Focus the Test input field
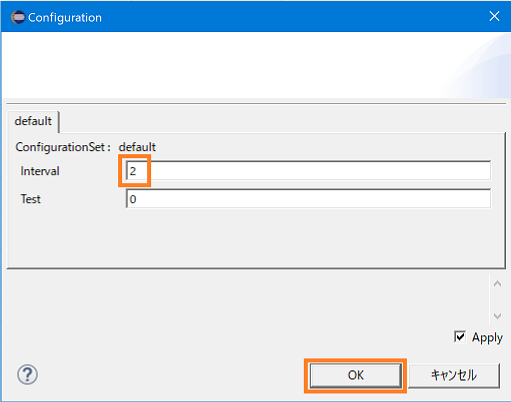This screenshot has height=402, width=511. point(308,199)
